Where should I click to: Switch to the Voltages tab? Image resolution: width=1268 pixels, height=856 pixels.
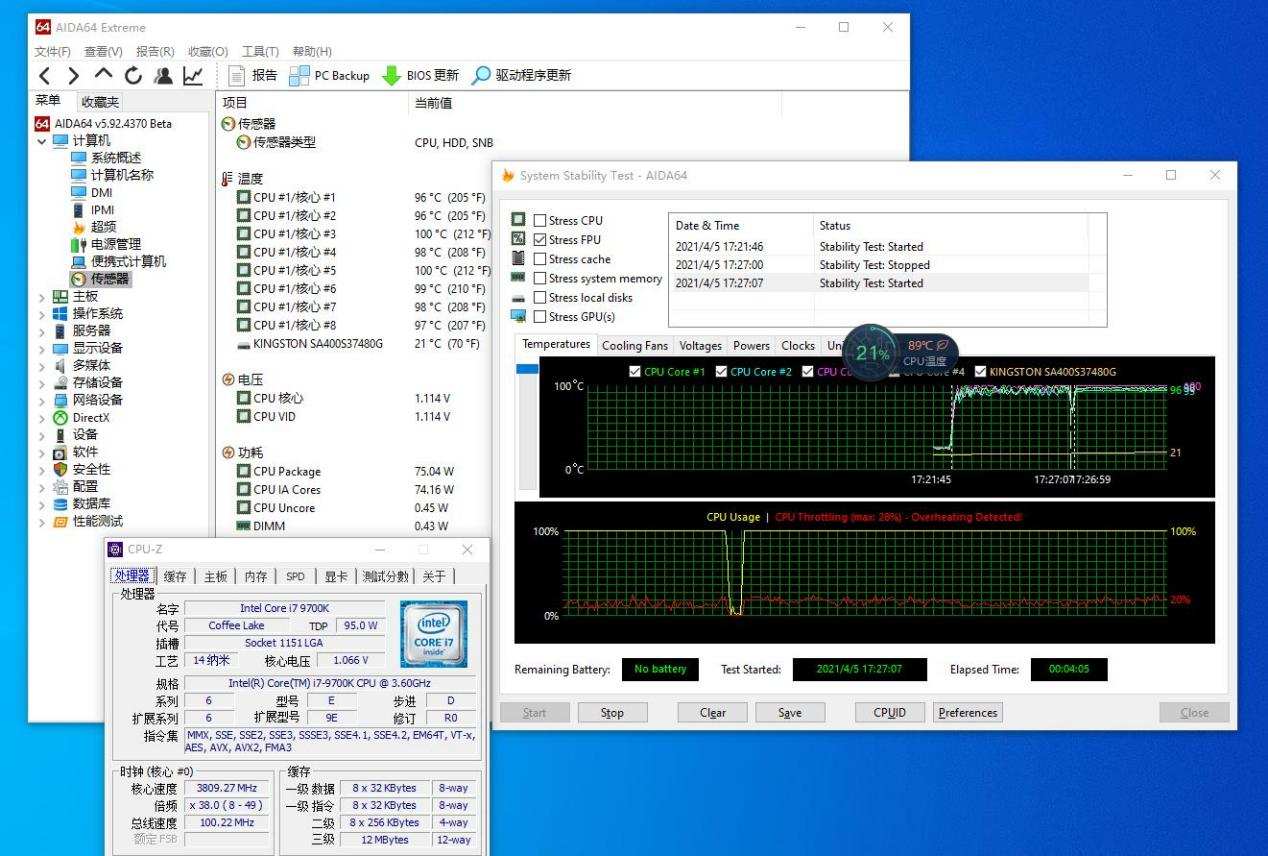tap(700, 346)
